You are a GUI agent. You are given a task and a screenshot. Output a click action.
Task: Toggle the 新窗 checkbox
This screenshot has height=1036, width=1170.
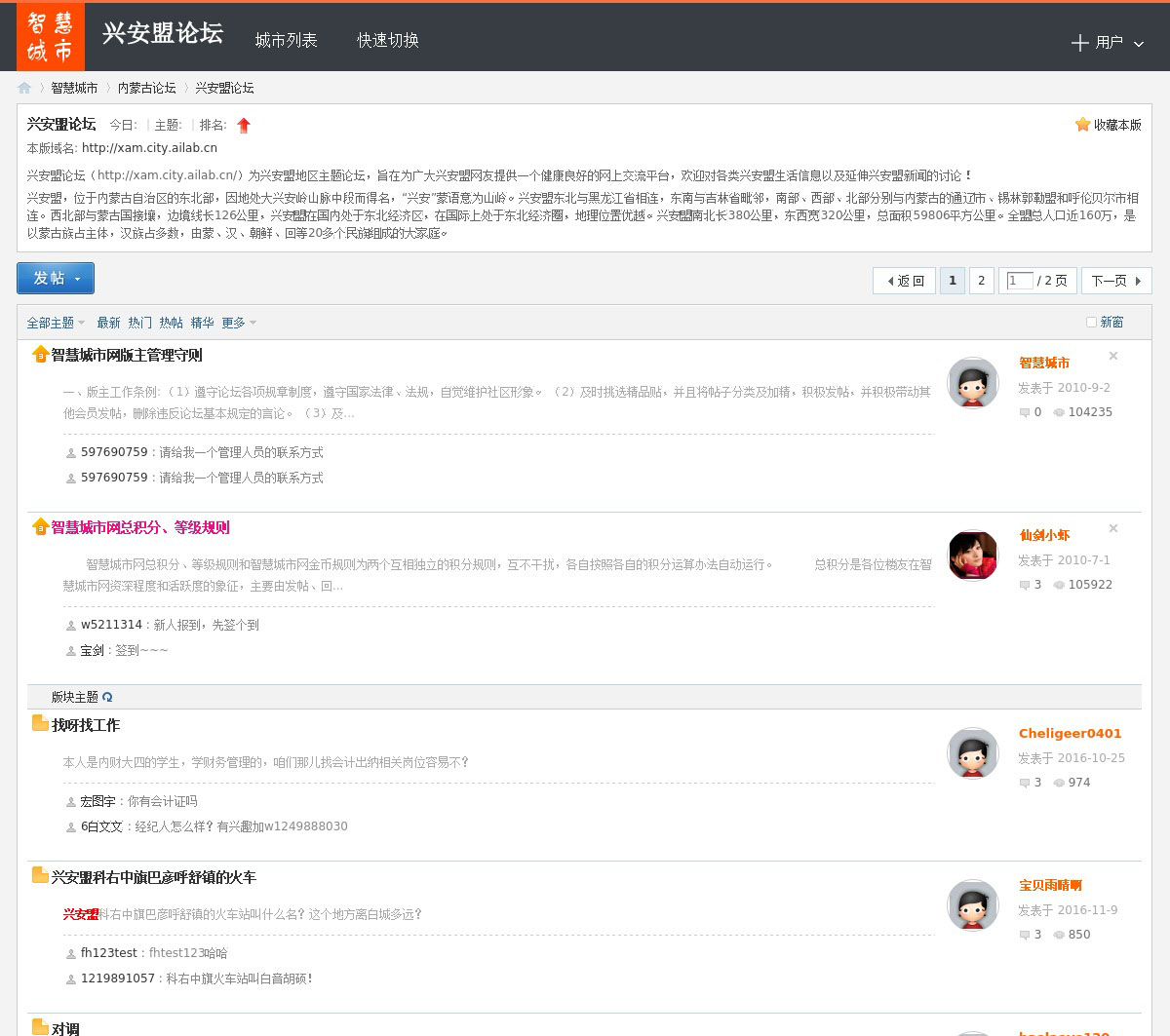point(1091,322)
